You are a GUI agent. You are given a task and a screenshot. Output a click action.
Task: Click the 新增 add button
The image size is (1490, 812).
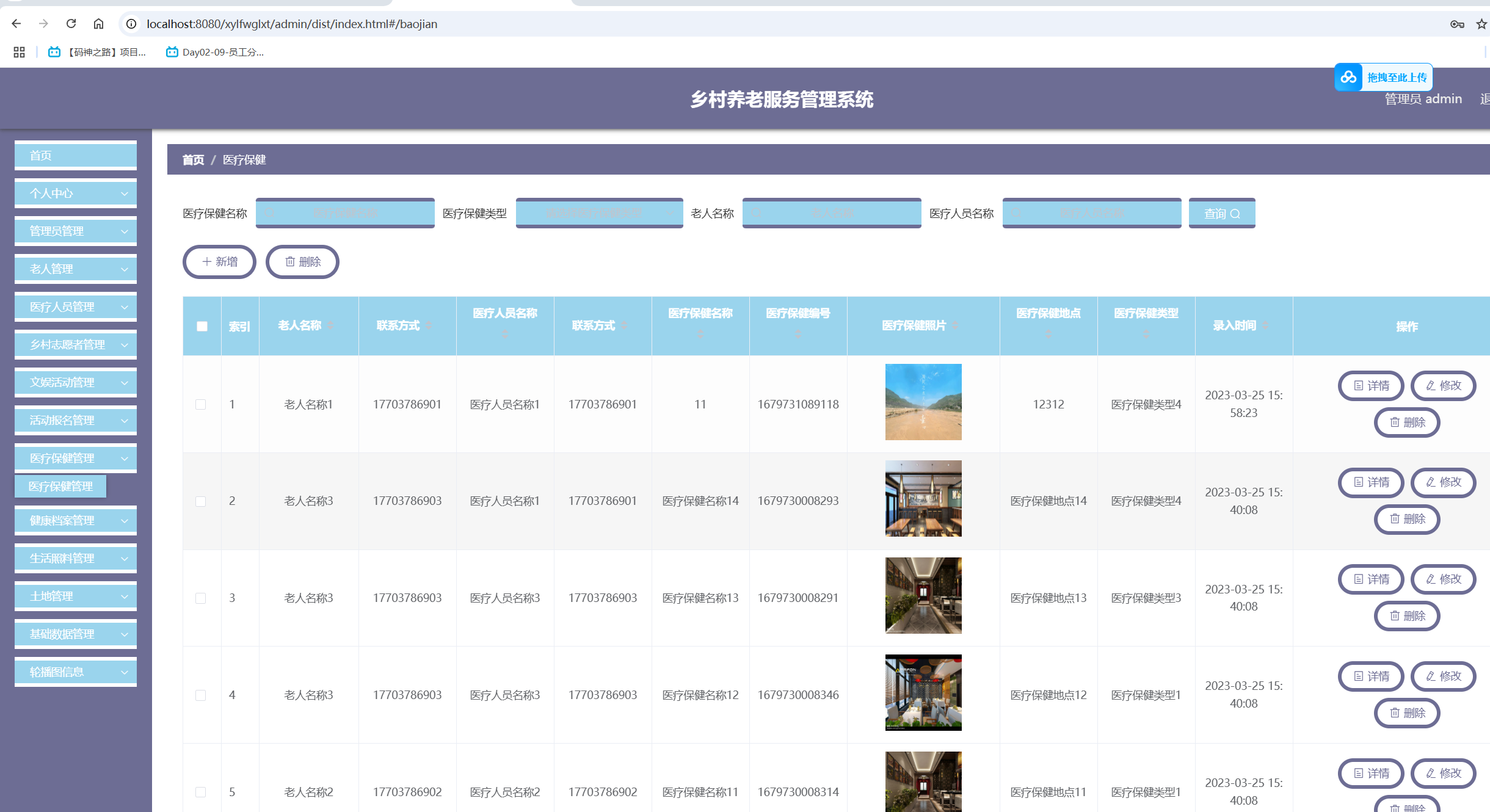[x=219, y=262]
